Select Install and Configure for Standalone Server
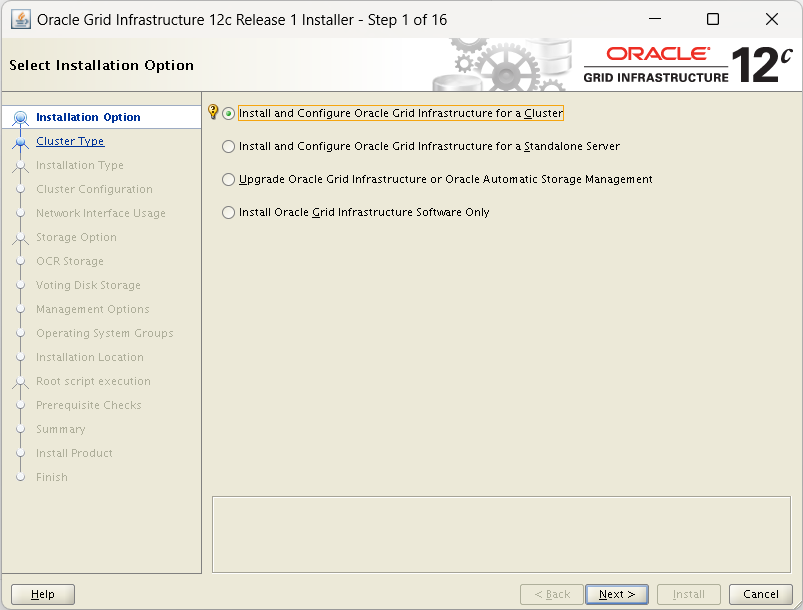 tap(421, 146)
